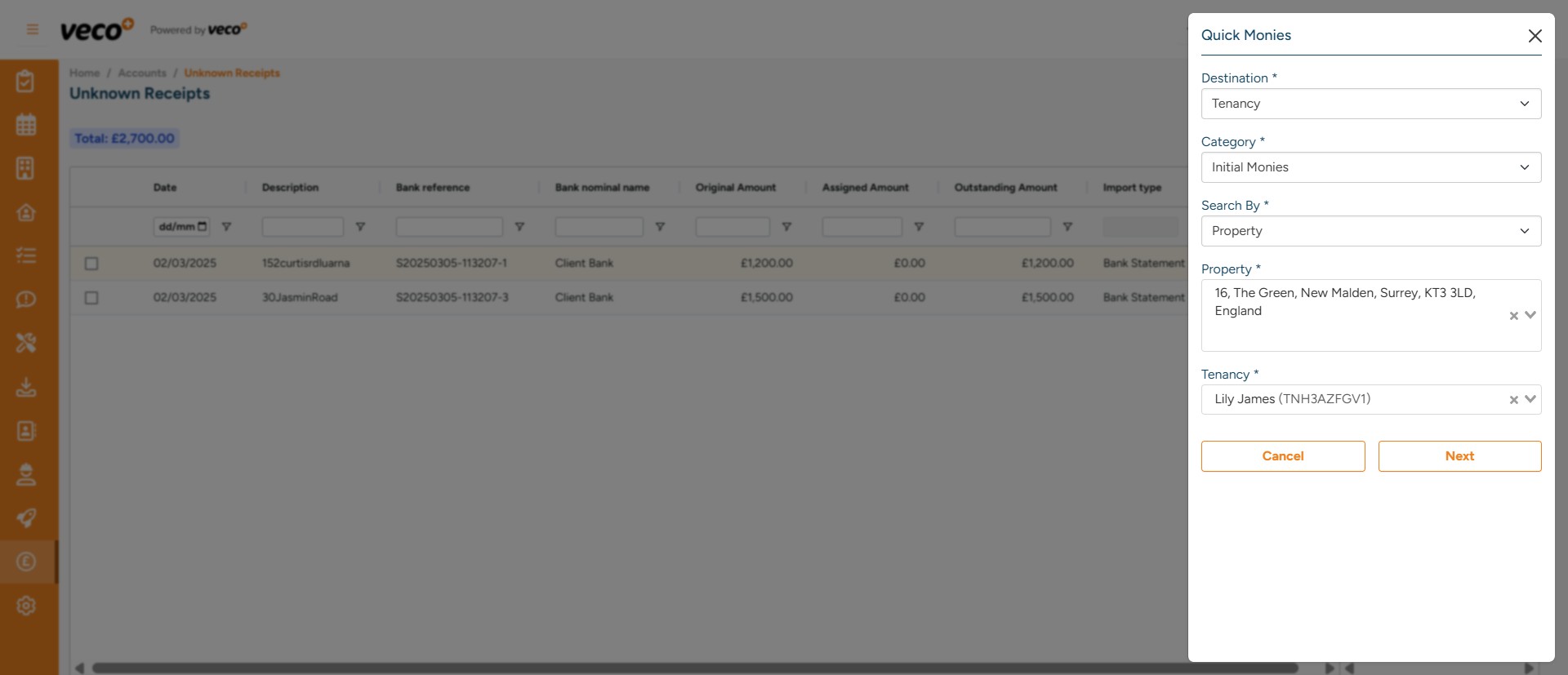This screenshot has width=1568, height=675.
Task: Click the Description column filter icon
Action: click(x=360, y=227)
